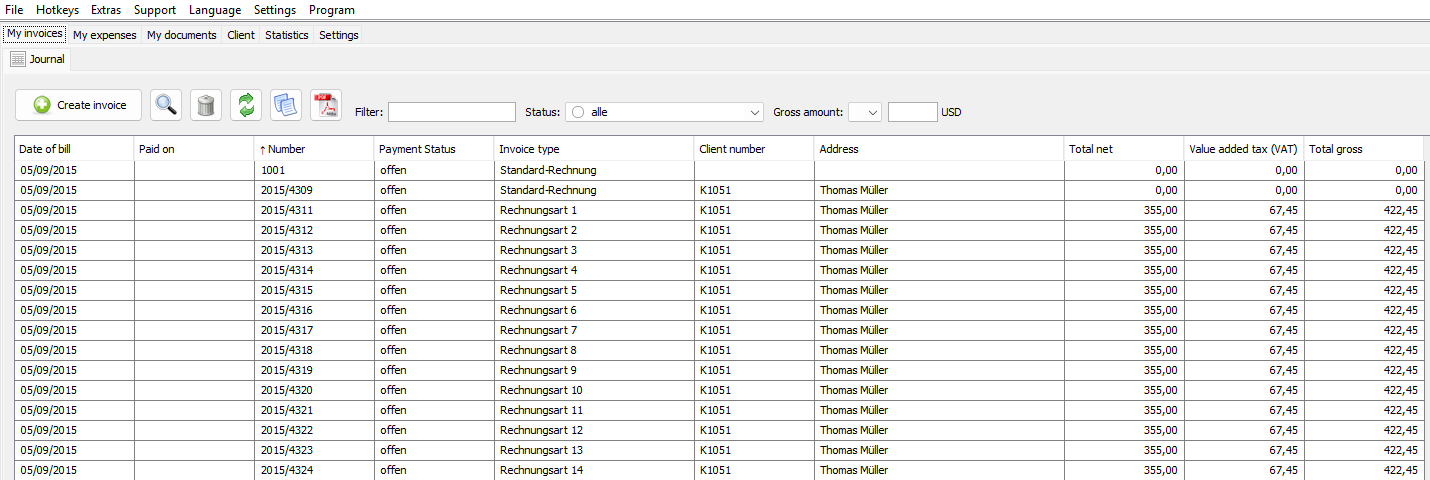Select the Journal sub-tab
The height and width of the screenshot is (480, 1430).
(x=38, y=59)
